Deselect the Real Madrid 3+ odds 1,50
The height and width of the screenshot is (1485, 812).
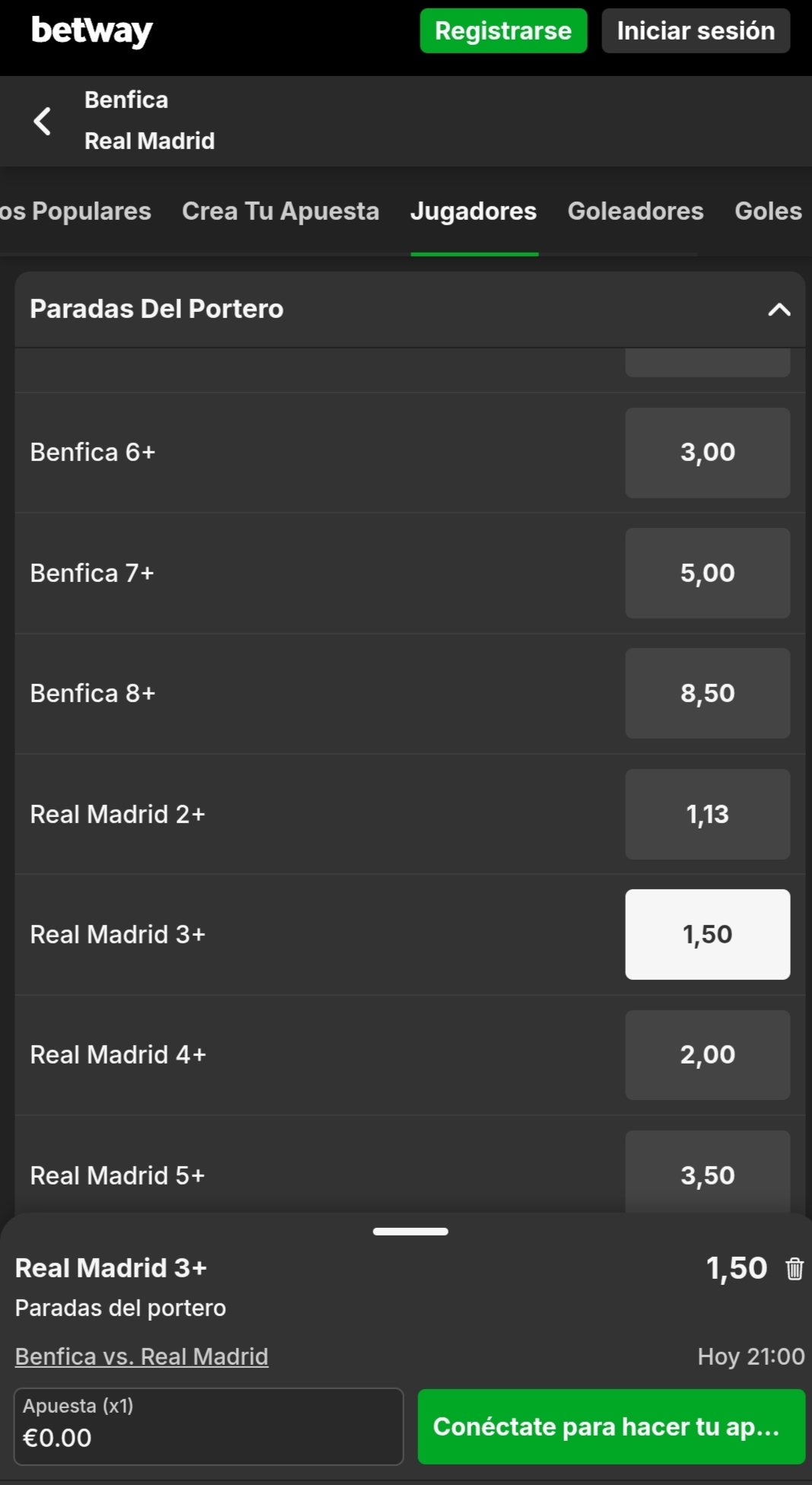pyautogui.click(x=707, y=934)
